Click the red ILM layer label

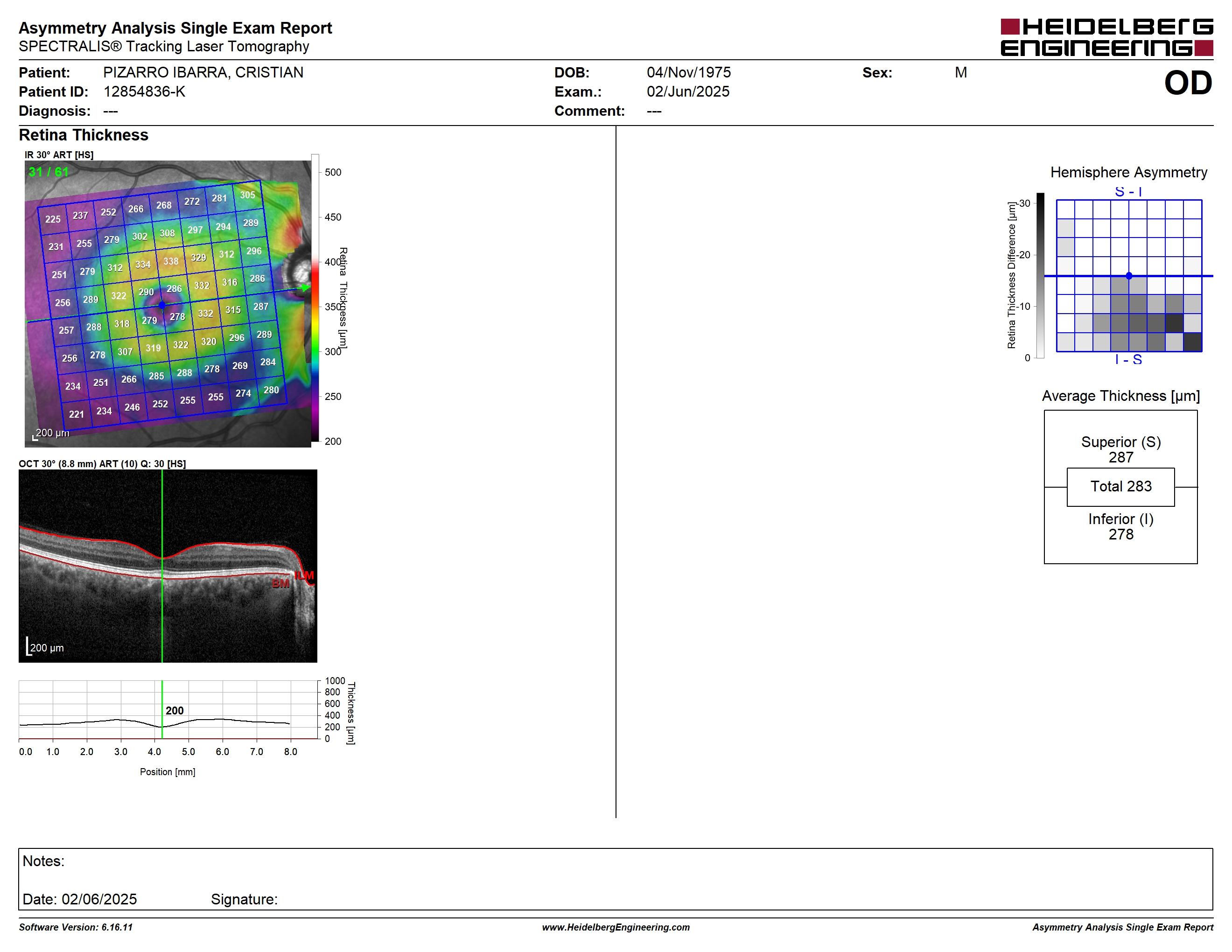(x=304, y=575)
